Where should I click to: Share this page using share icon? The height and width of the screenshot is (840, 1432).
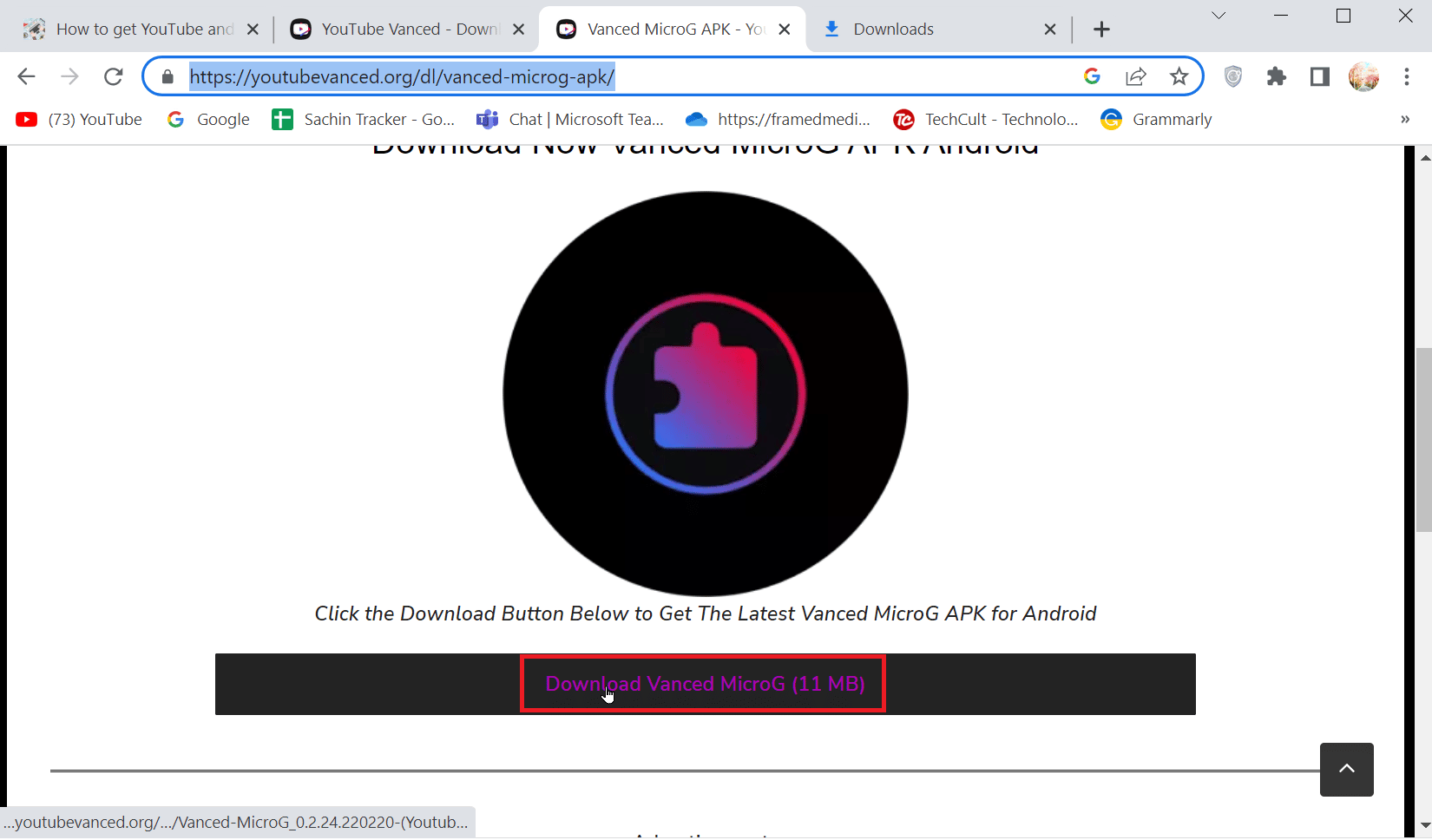(1135, 76)
